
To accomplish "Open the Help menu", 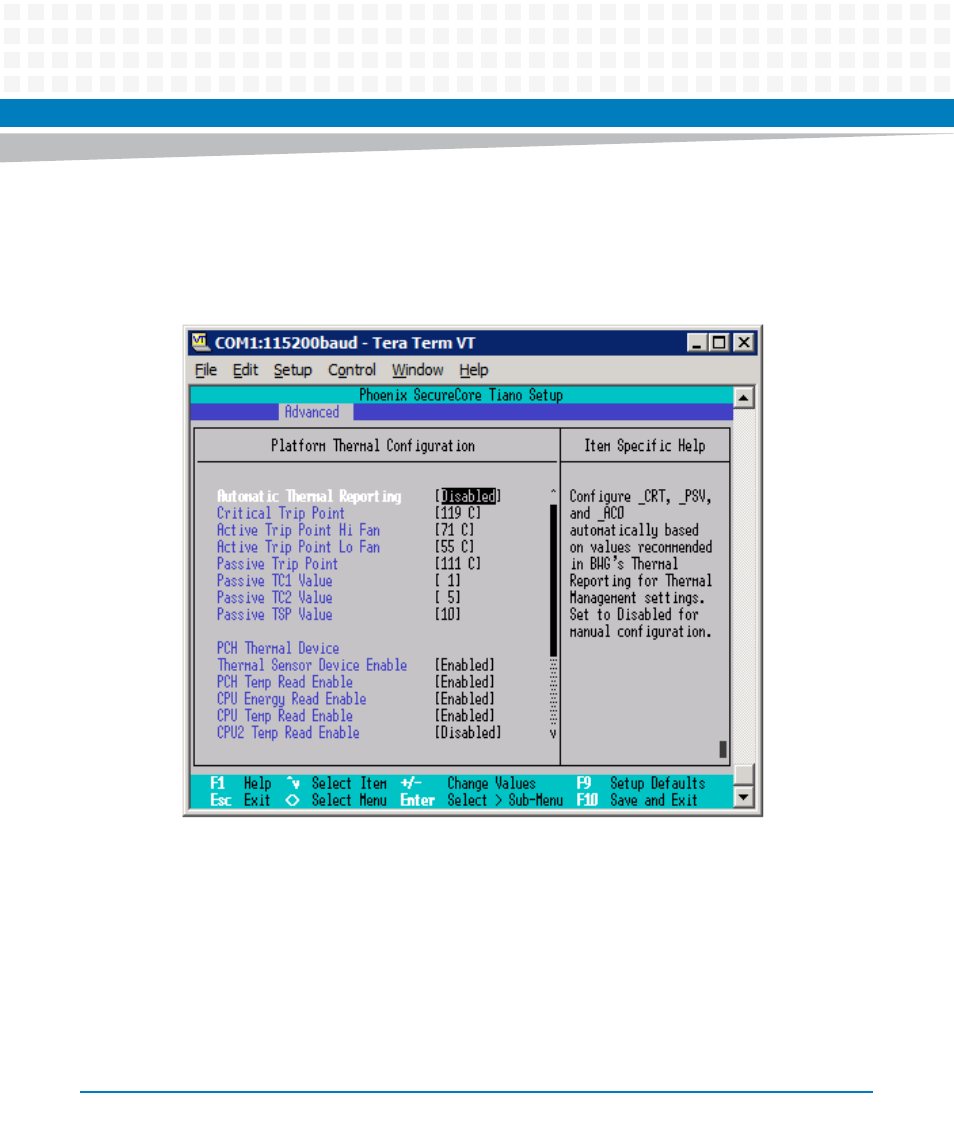I will 473,370.
